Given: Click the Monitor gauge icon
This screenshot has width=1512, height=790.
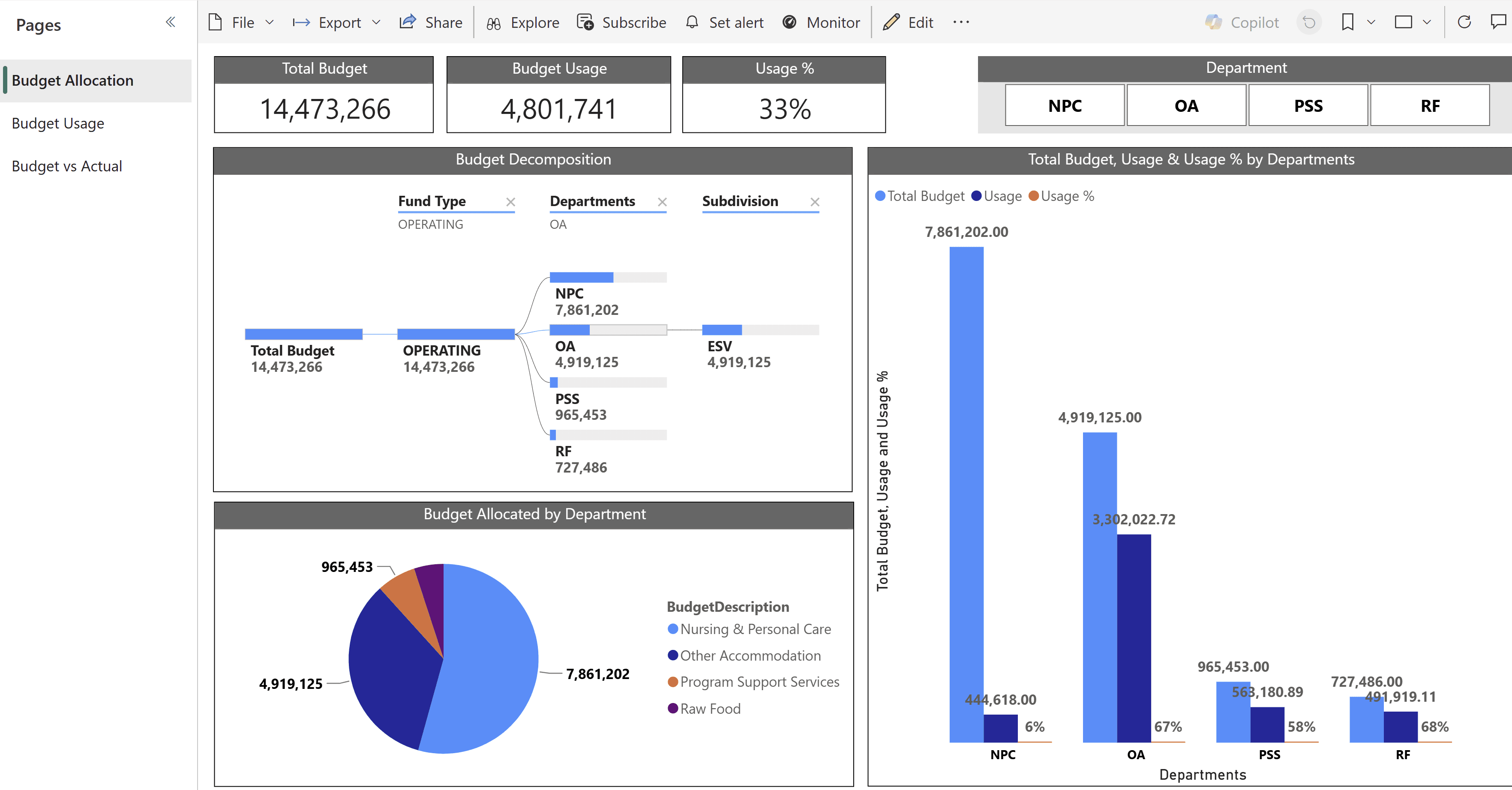Looking at the screenshot, I should [x=789, y=22].
